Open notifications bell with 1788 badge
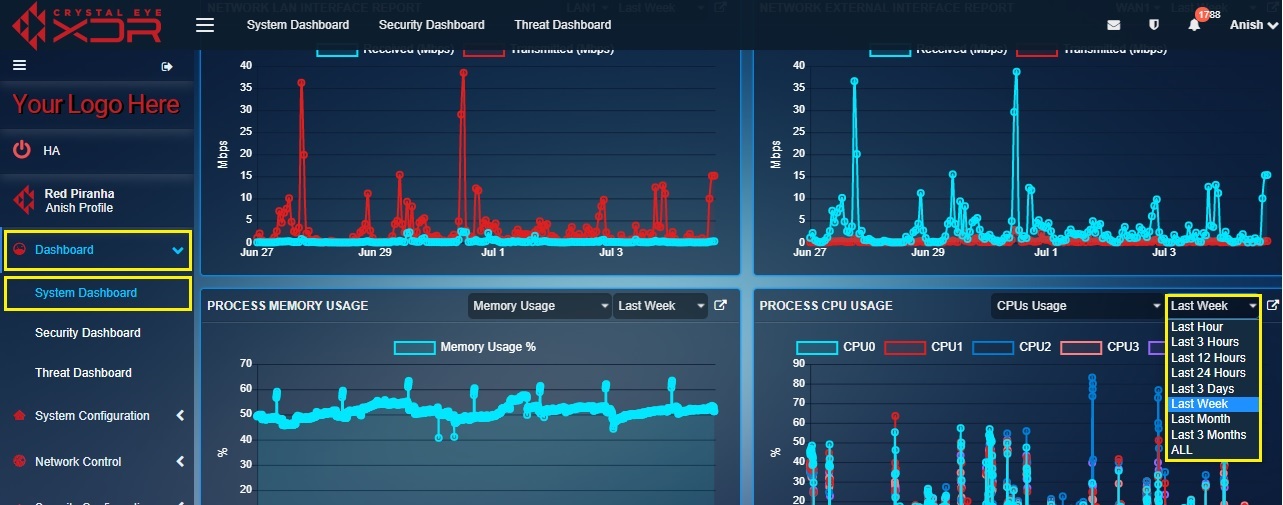 1194,25
